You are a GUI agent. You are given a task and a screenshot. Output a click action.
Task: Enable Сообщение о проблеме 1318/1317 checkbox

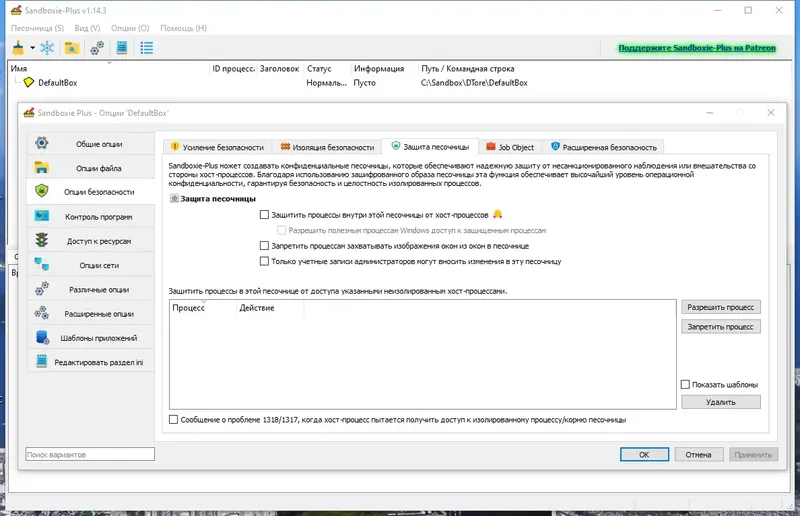click(x=173, y=420)
